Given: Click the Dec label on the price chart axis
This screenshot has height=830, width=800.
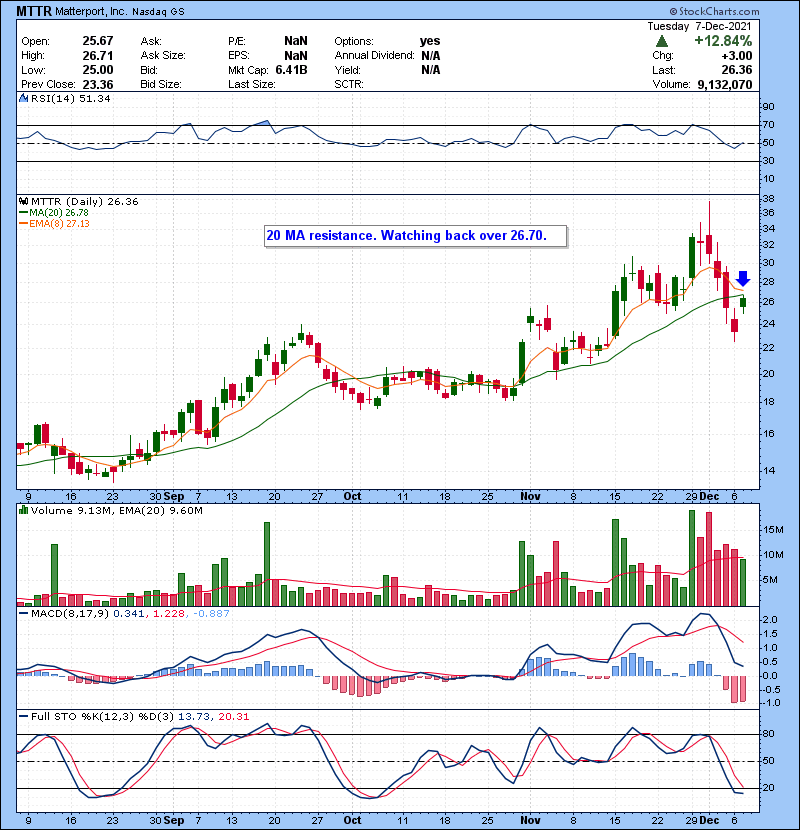Looking at the screenshot, I should 709,497.
